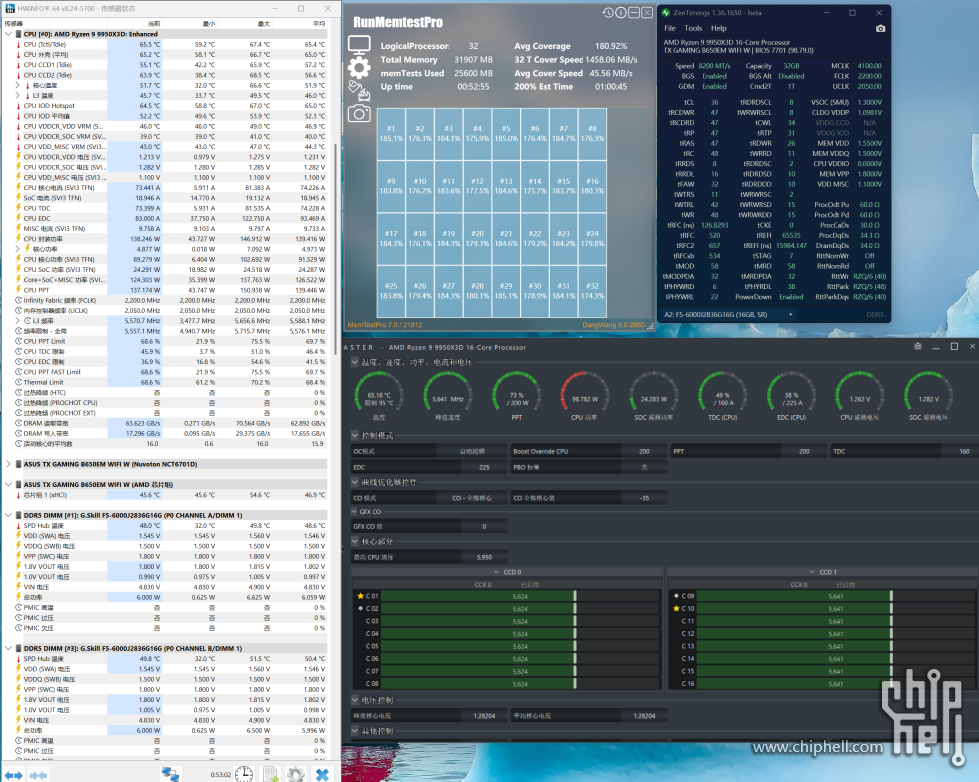
Task: Click 最高 CPU 速度 field showing 5,950
Action: (x=484, y=557)
